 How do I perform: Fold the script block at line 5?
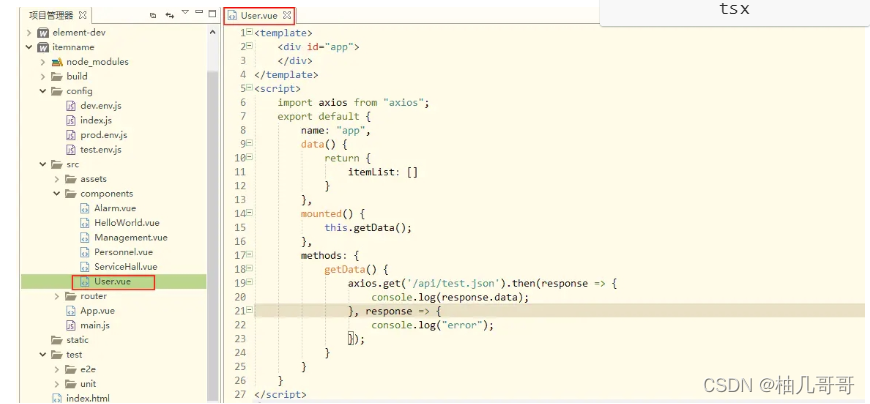(249, 87)
